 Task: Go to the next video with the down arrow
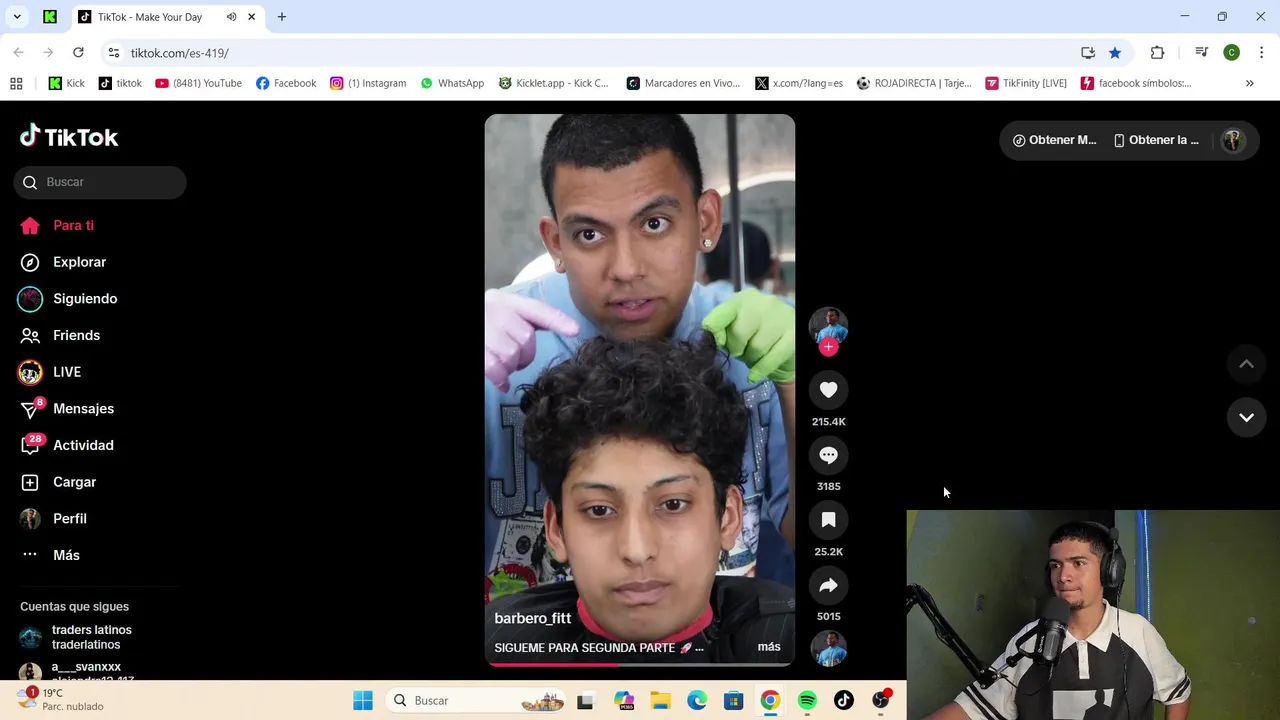[1246, 417]
